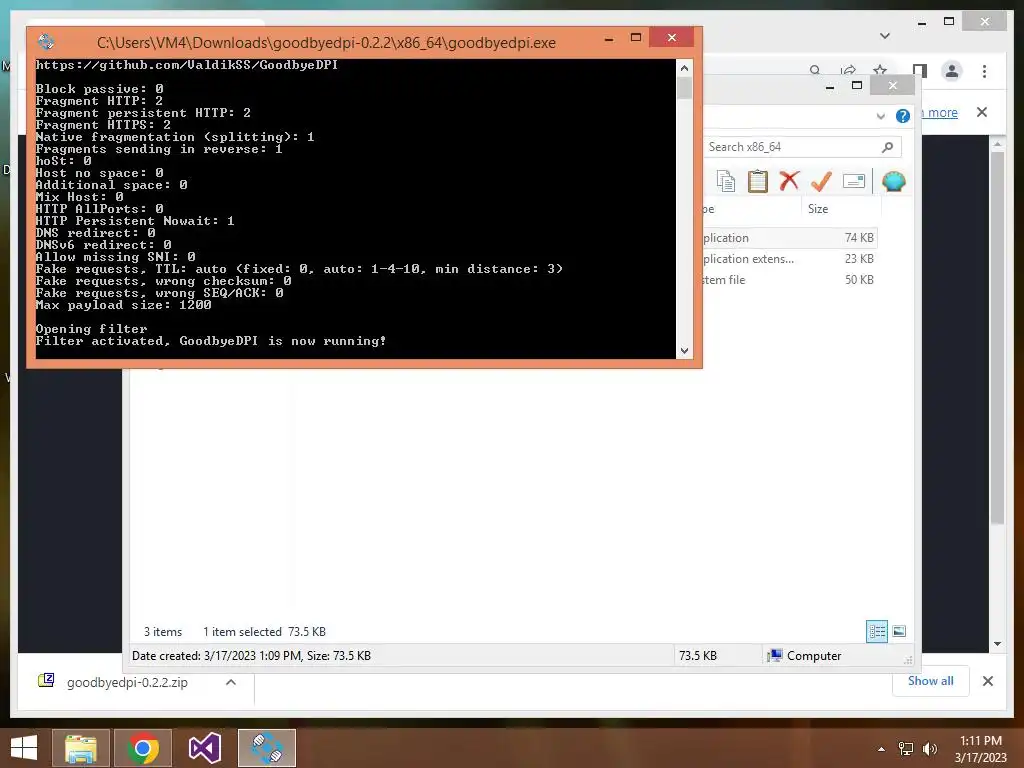The image size is (1024, 768).
Task: Select the 50 KB system file row
Action: coord(789,280)
